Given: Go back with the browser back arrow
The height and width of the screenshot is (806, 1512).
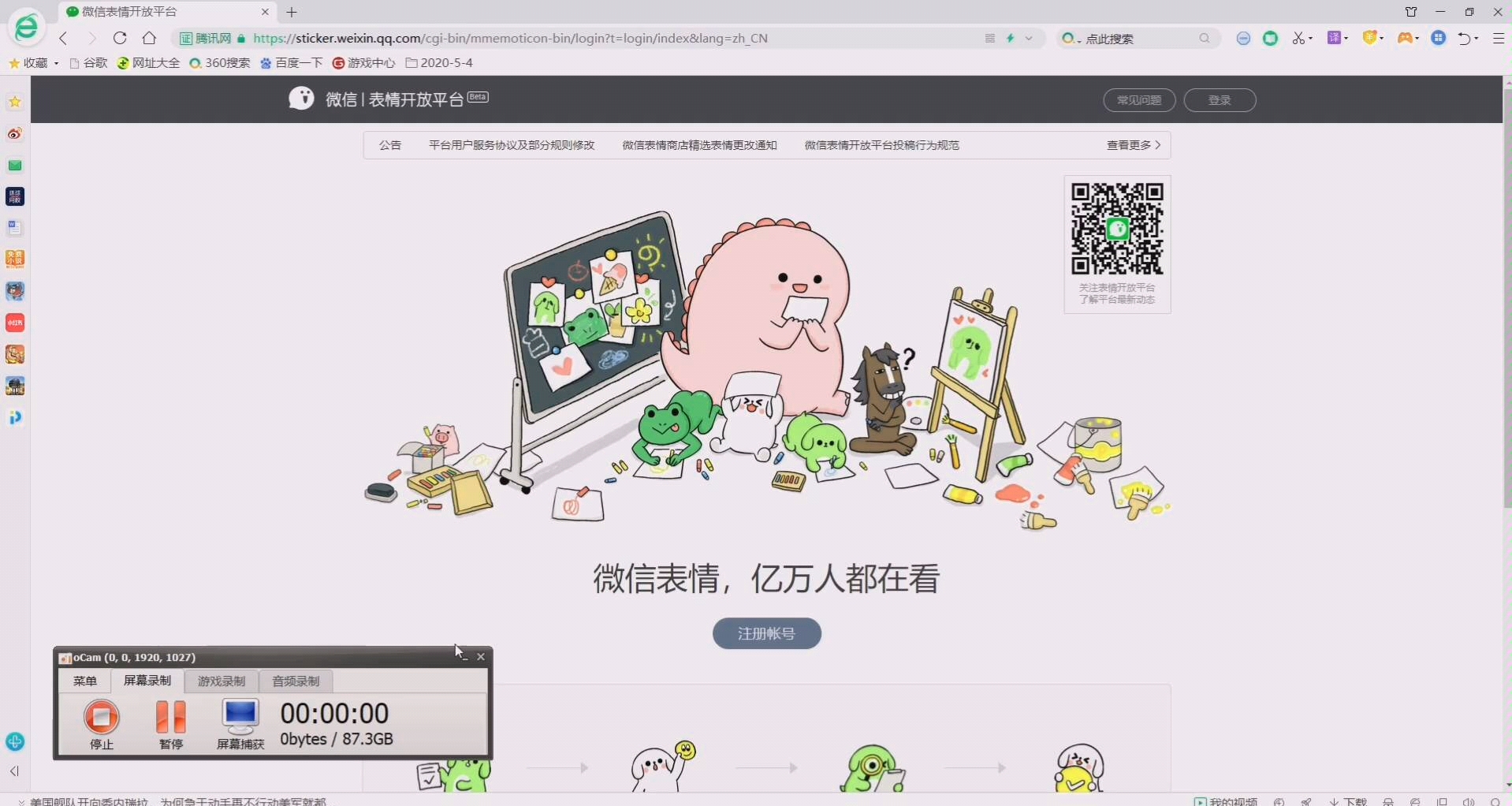Looking at the screenshot, I should [x=63, y=38].
